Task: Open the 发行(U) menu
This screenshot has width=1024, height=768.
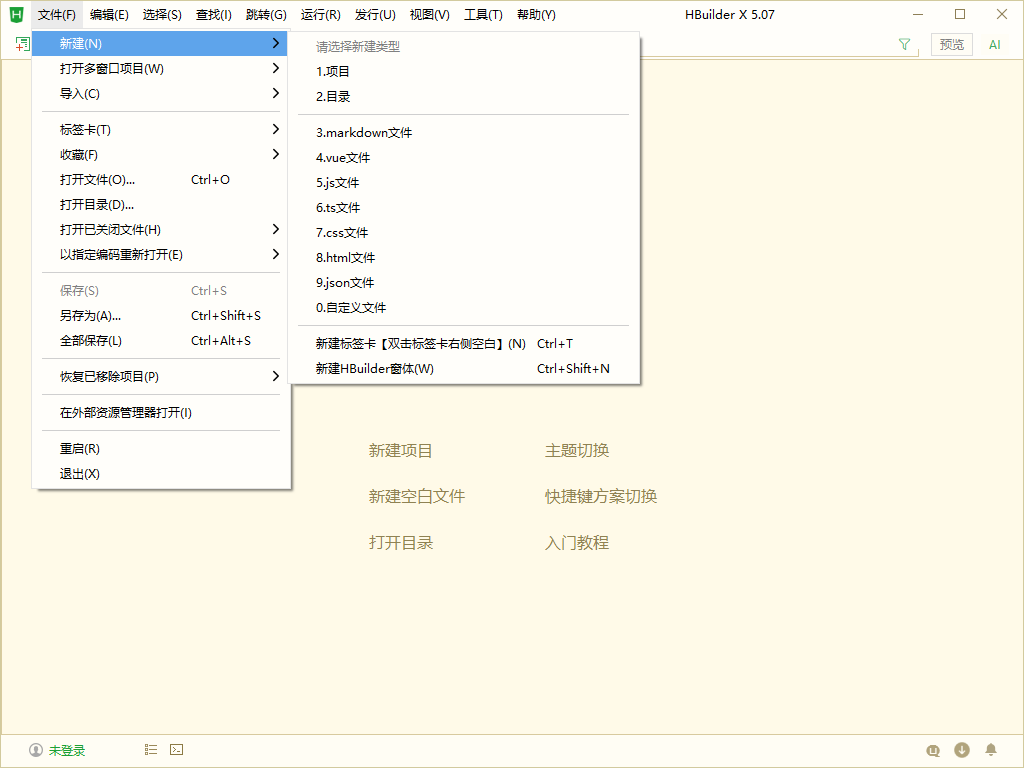Action: click(x=375, y=14)
